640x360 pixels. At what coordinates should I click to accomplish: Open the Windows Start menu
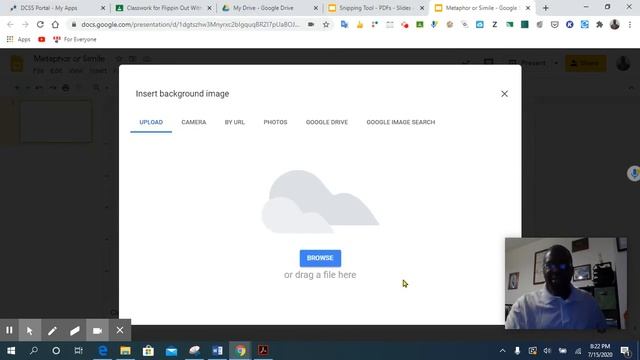[11, 351]
